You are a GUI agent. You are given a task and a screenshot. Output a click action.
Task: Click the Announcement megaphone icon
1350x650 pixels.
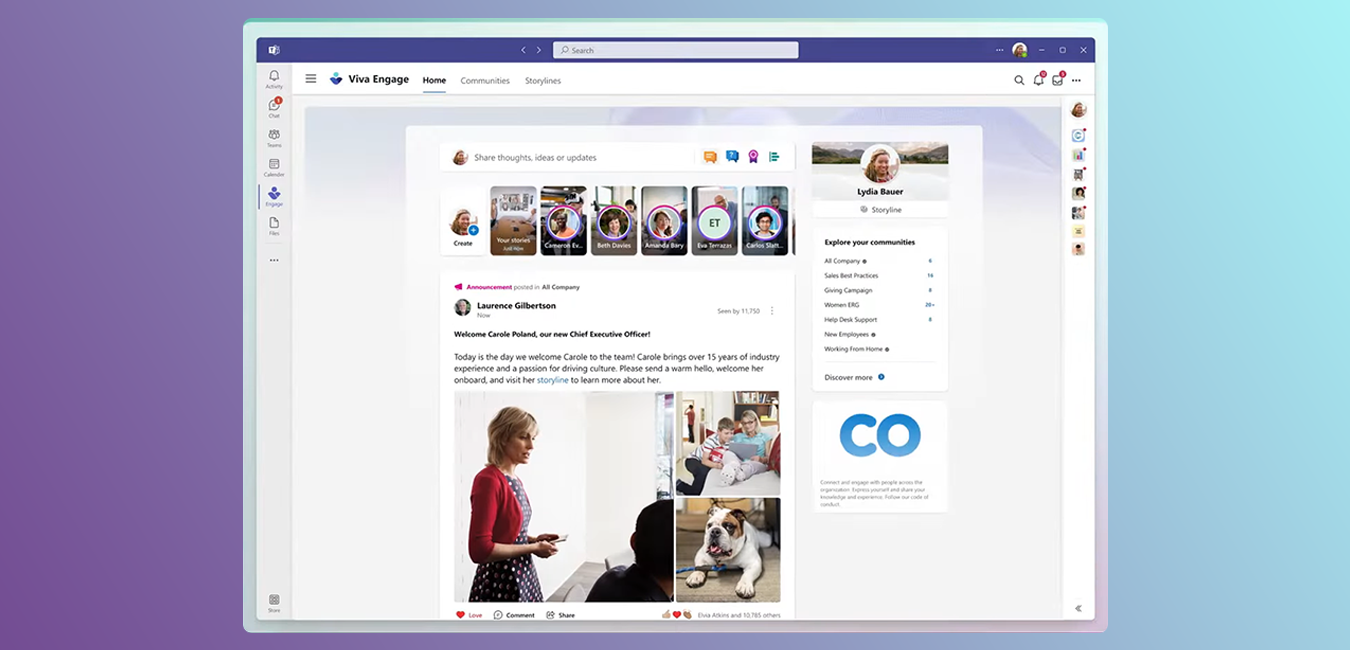click(x=459, y=287)
